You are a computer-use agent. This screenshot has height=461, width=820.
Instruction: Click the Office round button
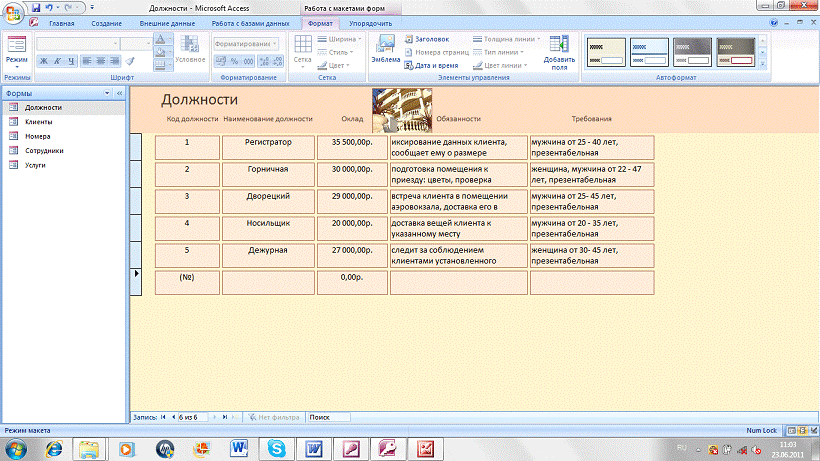tap(13, 11)
